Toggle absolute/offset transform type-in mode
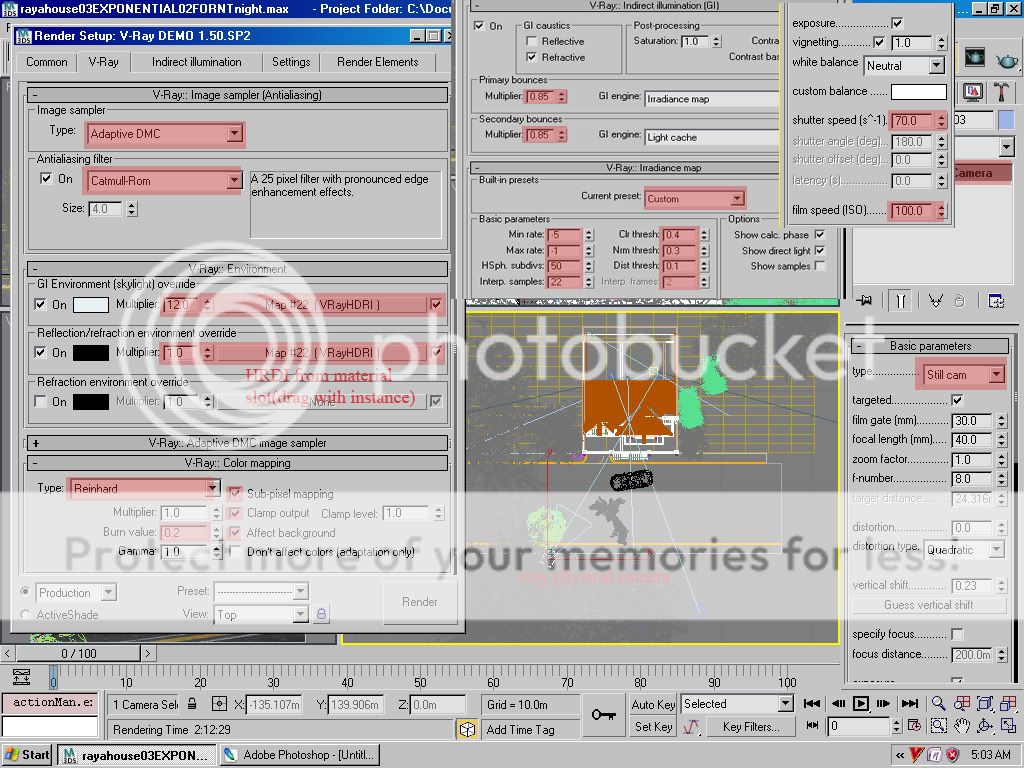This screenshot has width=1024, height=768. [x=219, y=704]
